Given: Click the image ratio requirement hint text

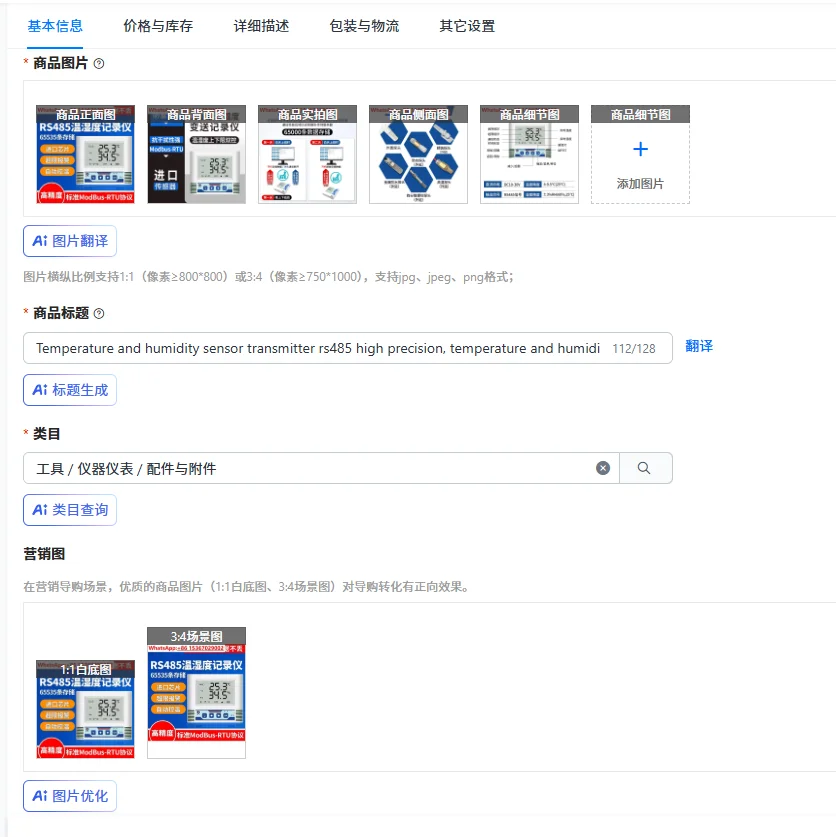Looking at the screenshot, I should click(268, 277).
